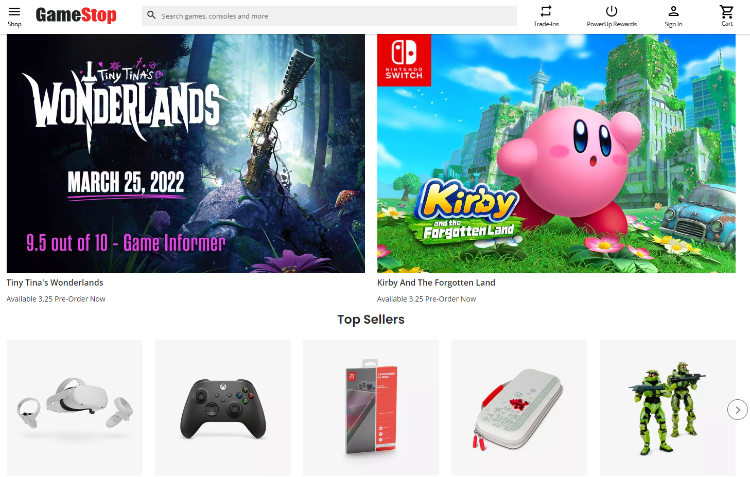
Task: Advance Top Sellers carousel with right arrow
Action: coord(737,410)
